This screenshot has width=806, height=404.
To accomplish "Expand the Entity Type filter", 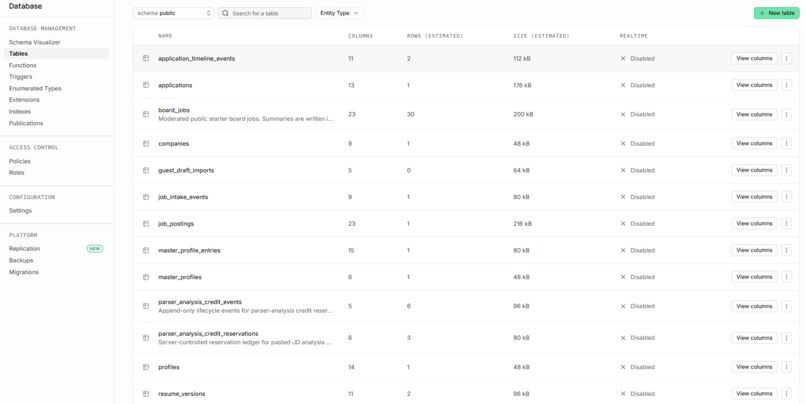I will [x=339, y=13].
